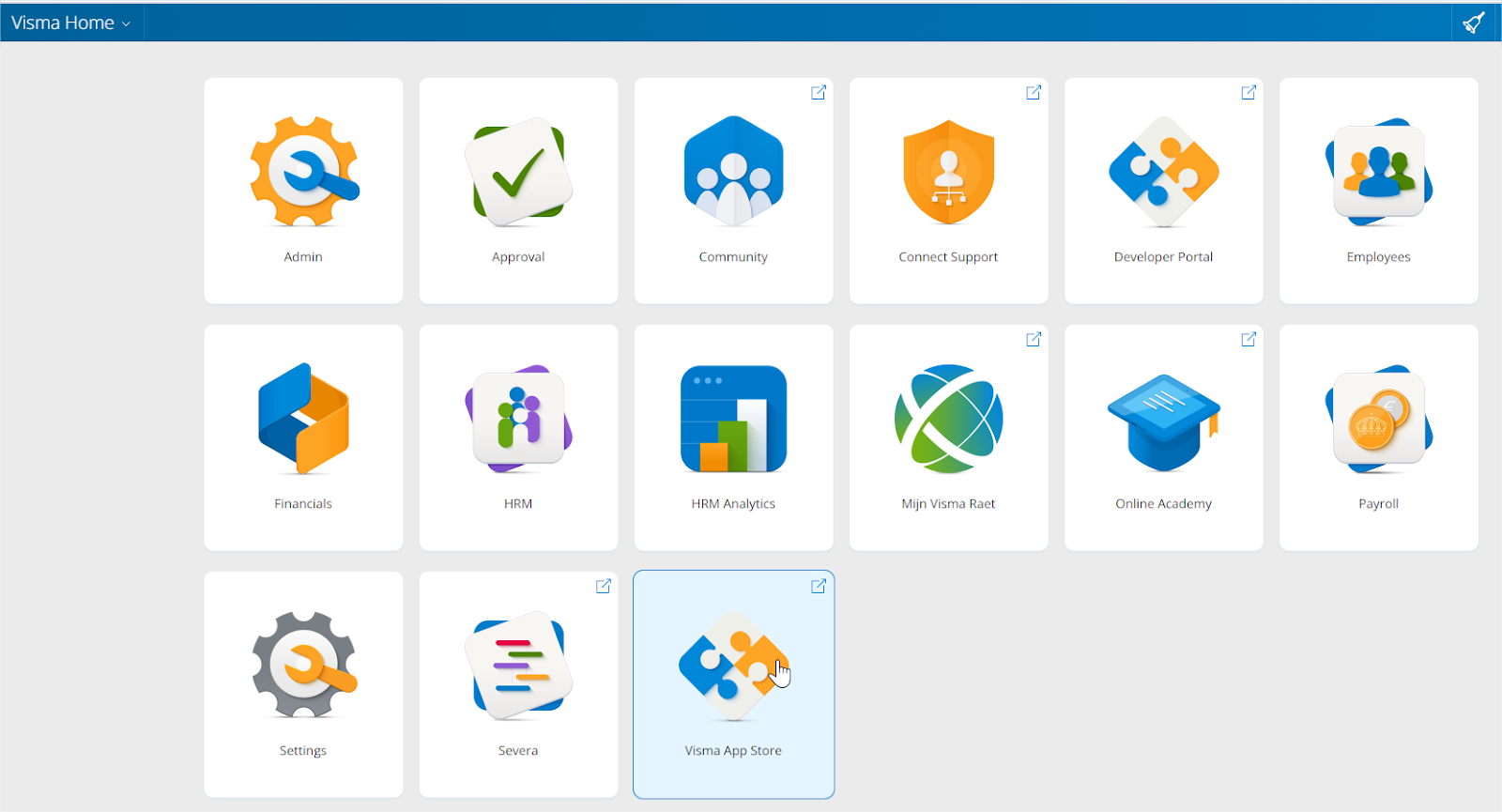
Task: Open the HRM app icon
Action: pos(518,419)
